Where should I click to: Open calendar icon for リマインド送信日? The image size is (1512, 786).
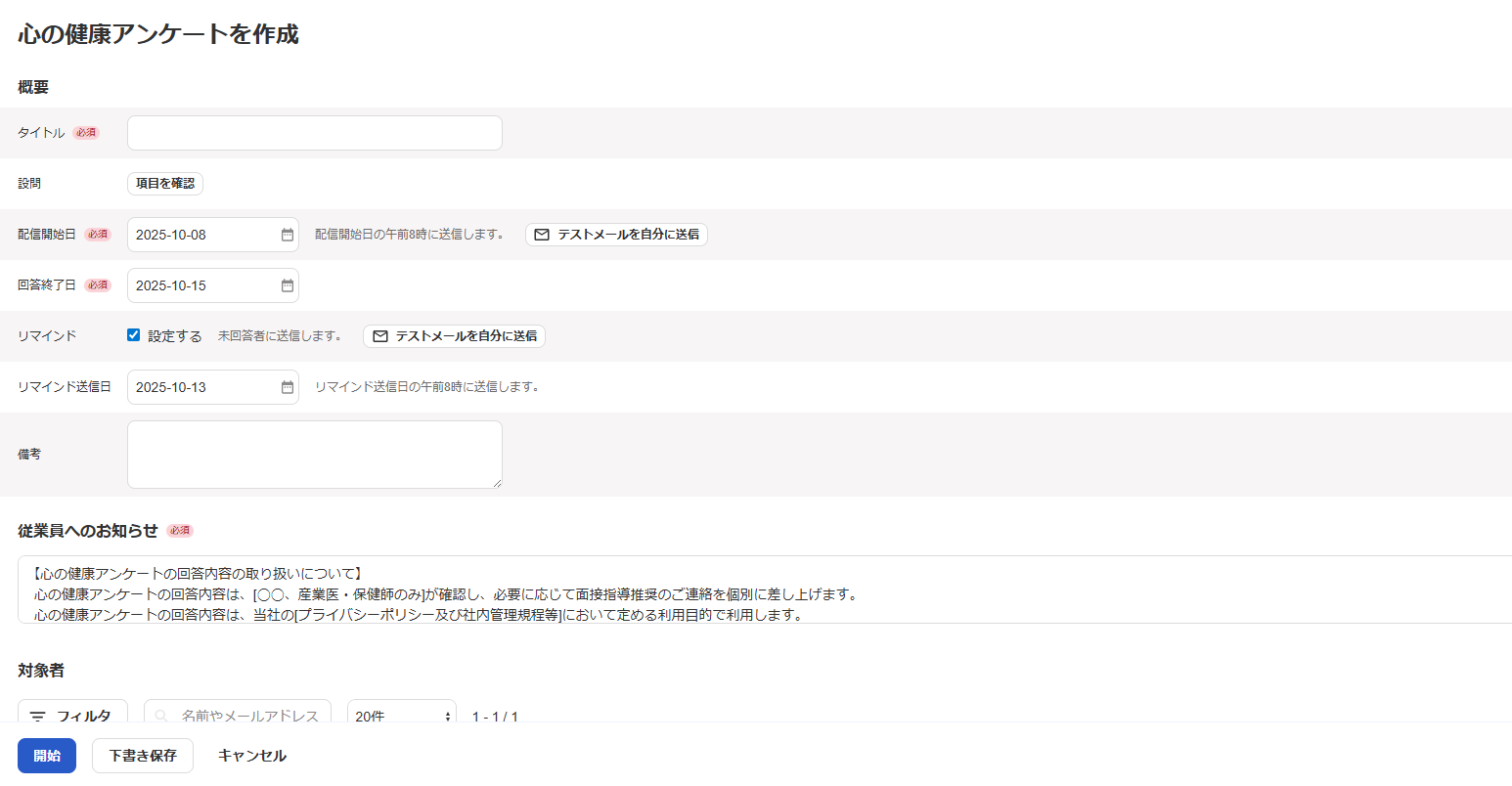tap(288, 387)
